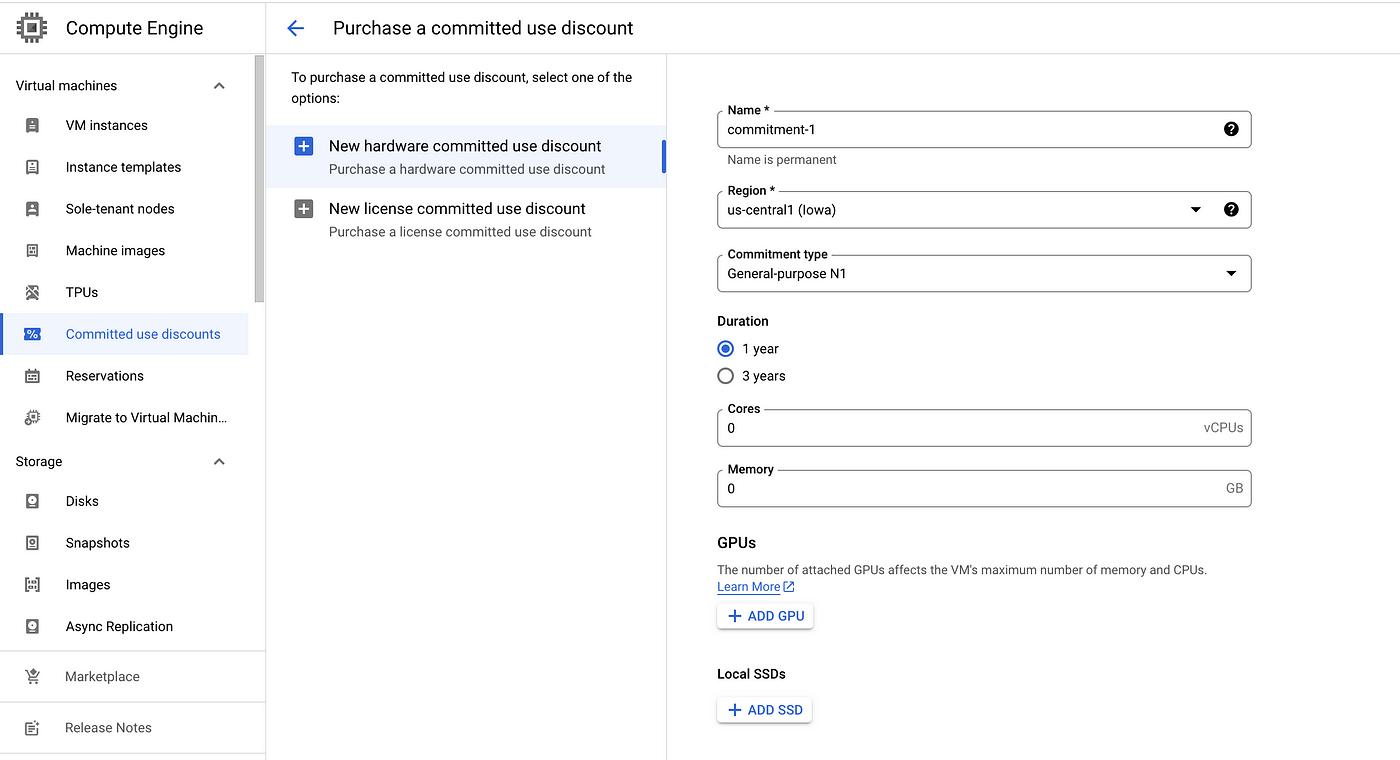This screenshot has height=760, width=1400.
Task: Click the Duration label
Action: (743, 321)
